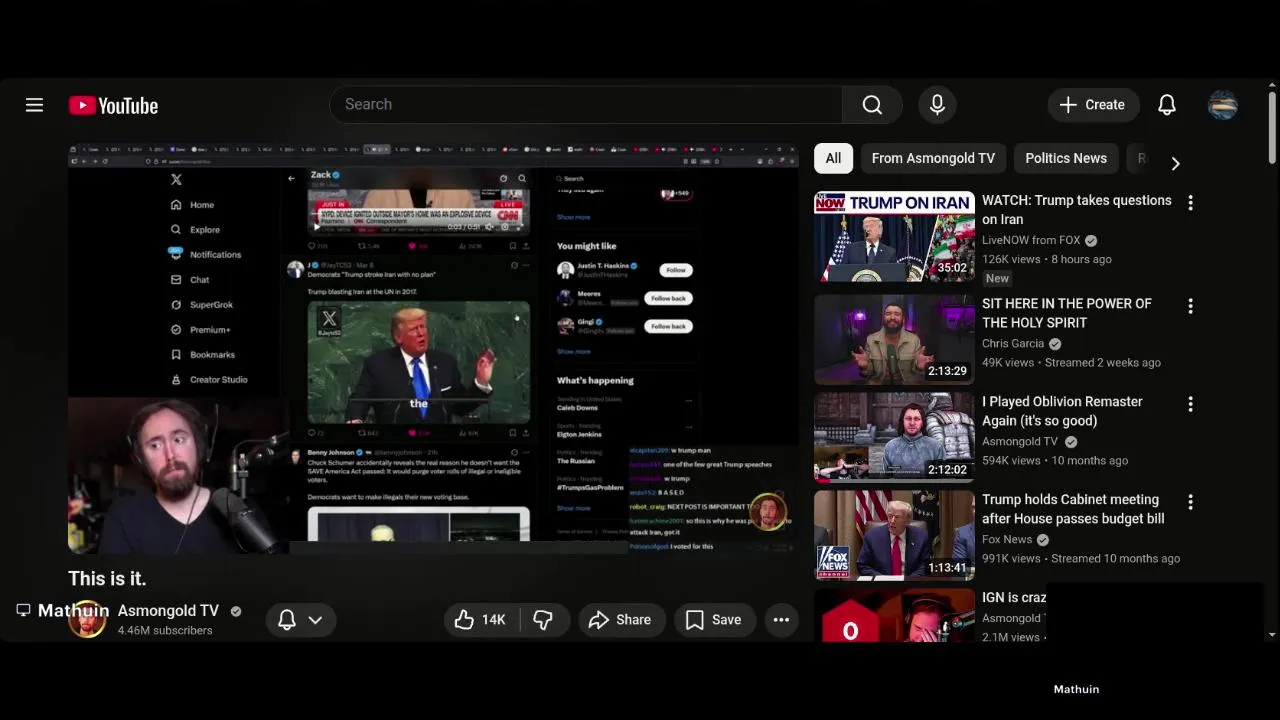Open Oblivion Remaster video thumbnail
This screenshot has height=720, width=1280.
tap(894, 437)
